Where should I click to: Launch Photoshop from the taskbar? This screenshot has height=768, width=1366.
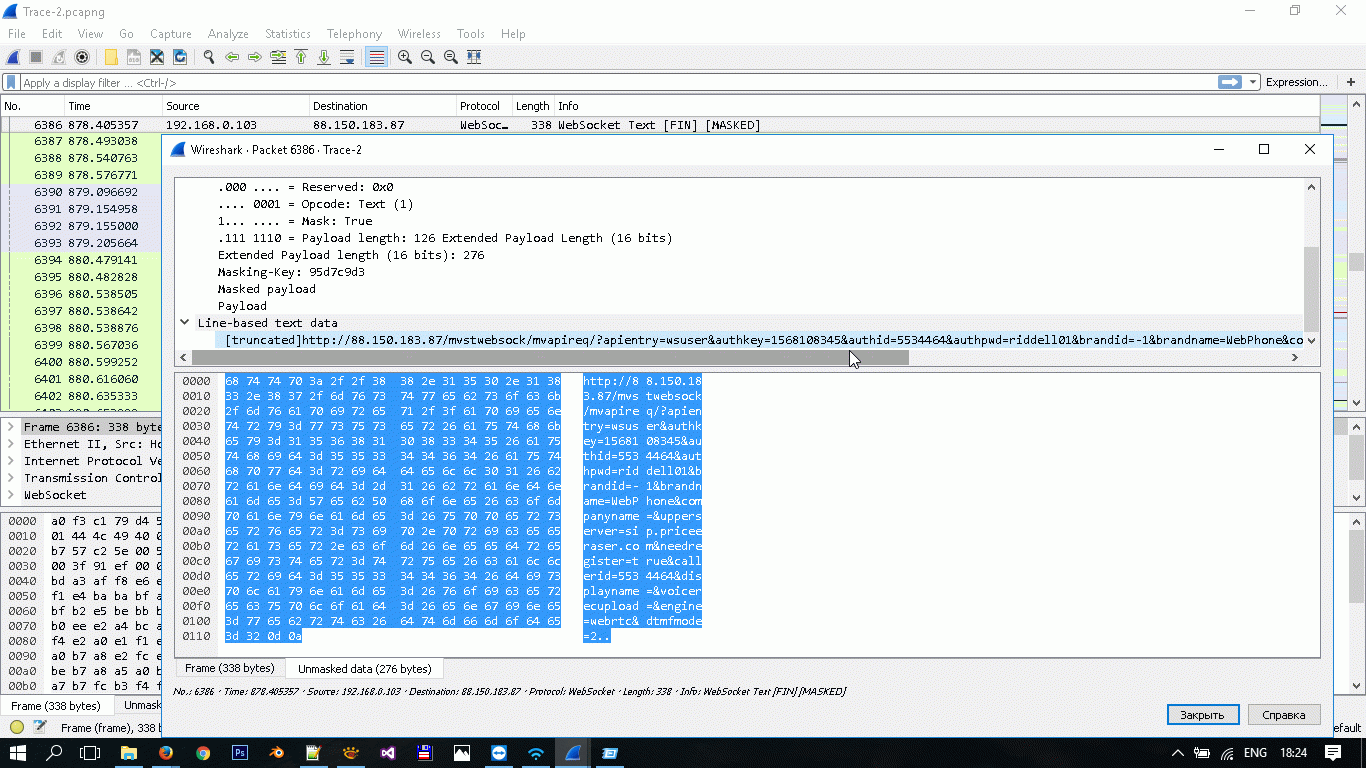point(239,753)
